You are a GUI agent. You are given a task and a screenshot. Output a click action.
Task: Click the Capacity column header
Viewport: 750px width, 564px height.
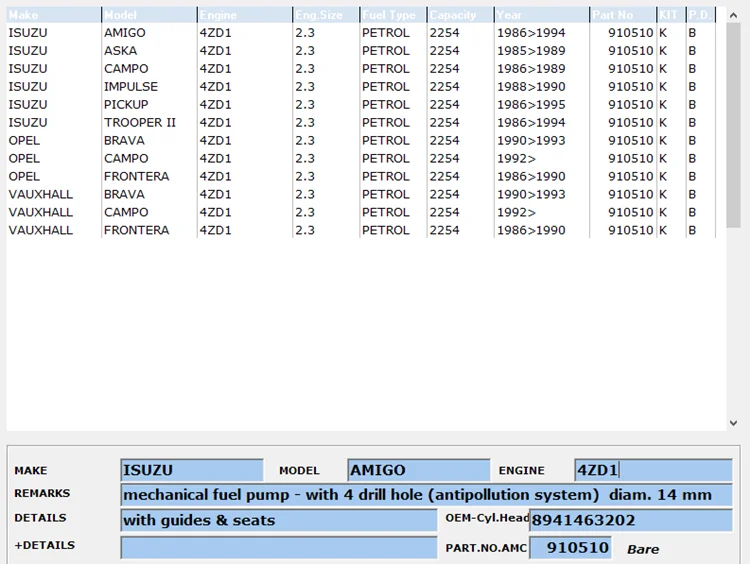tap(459, 15)
